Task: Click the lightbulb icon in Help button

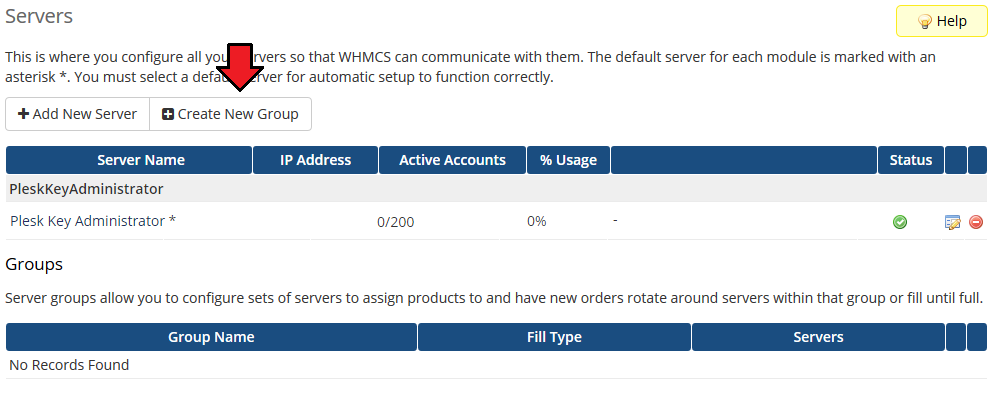Action: click(x=925, y=22)
